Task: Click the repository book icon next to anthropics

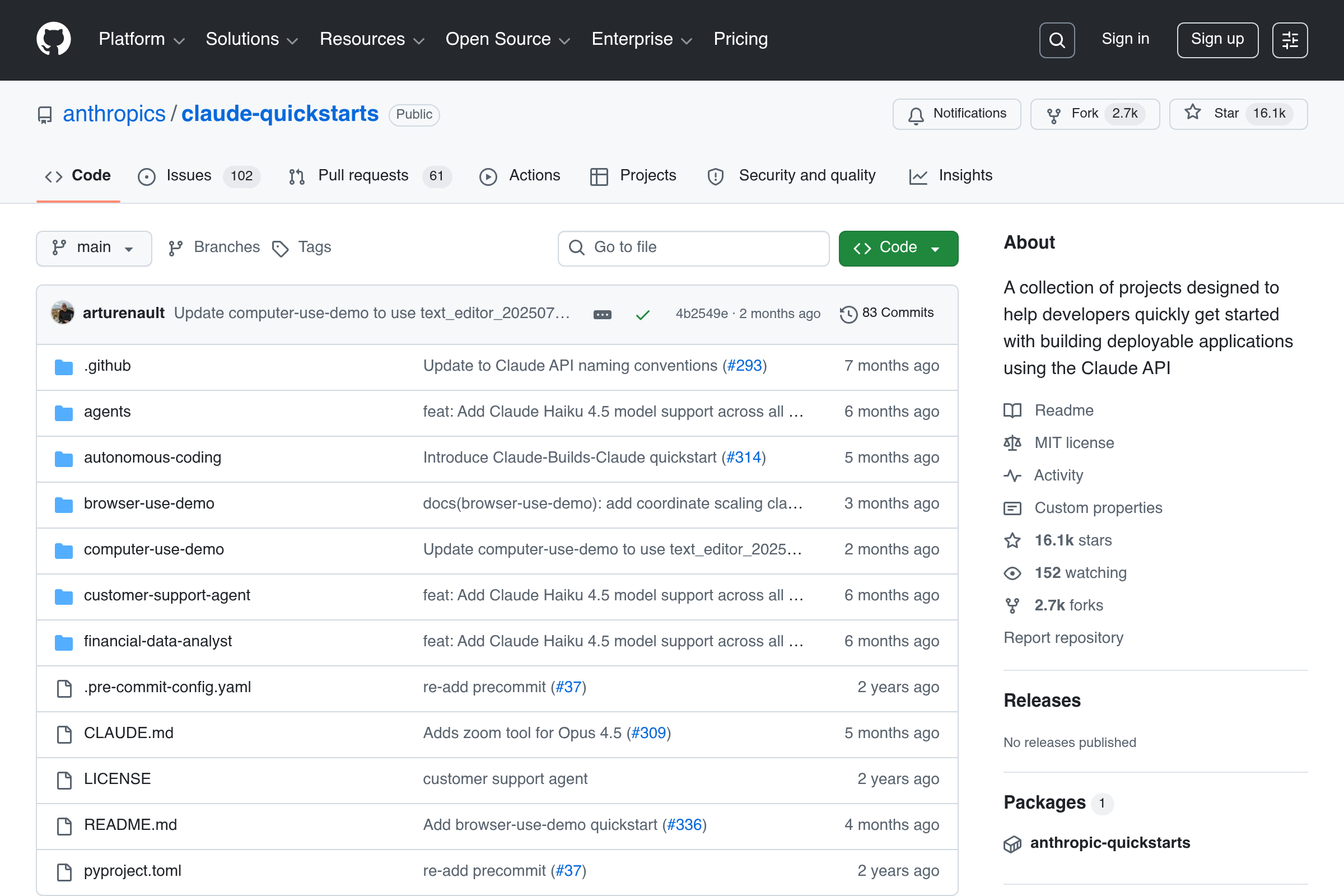Action: 44,115
